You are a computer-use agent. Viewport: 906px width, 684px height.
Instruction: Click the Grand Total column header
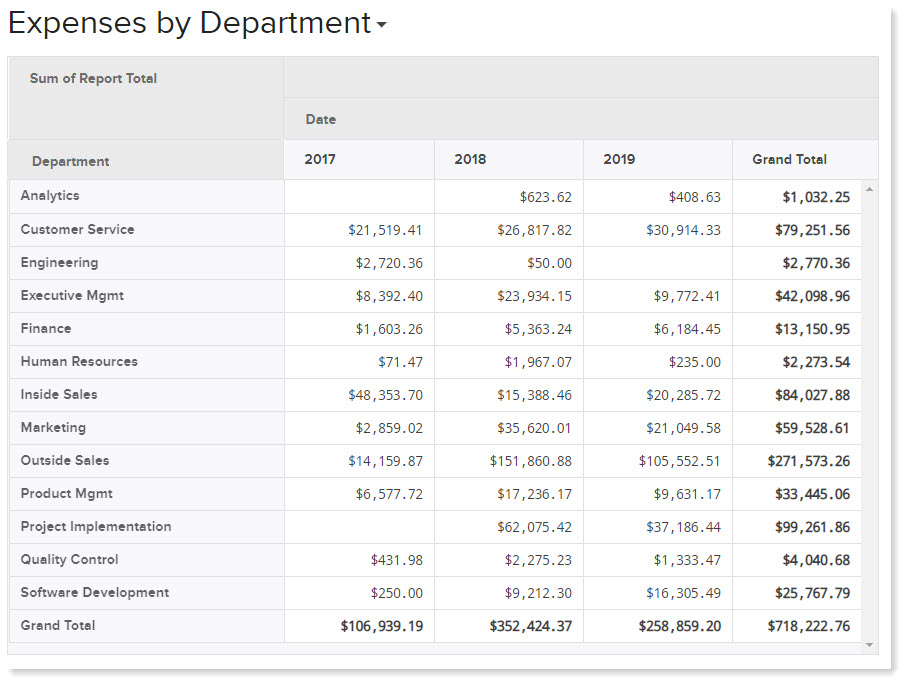789,159
